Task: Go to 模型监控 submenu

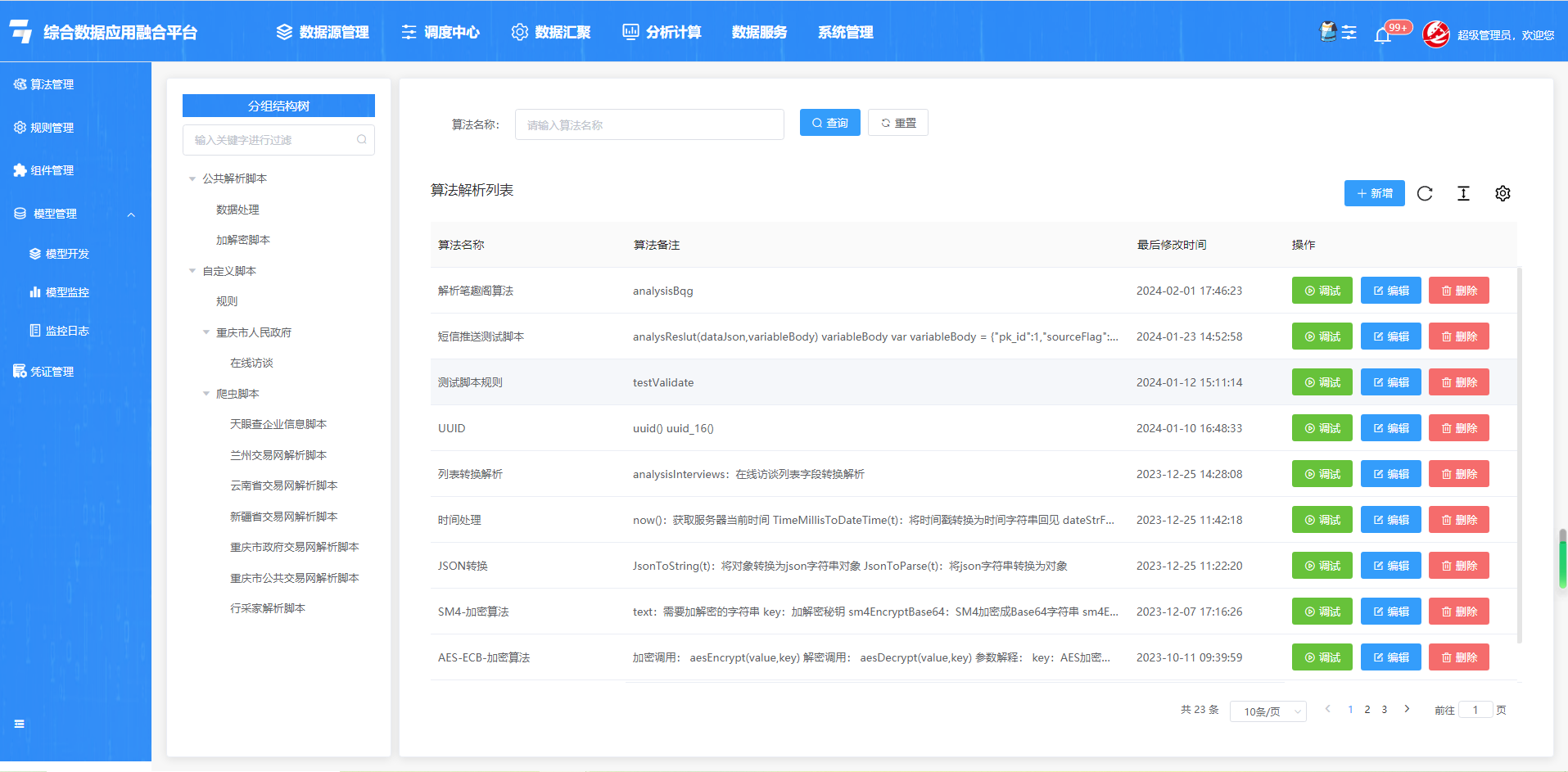Action: click(x=59, y=292)
